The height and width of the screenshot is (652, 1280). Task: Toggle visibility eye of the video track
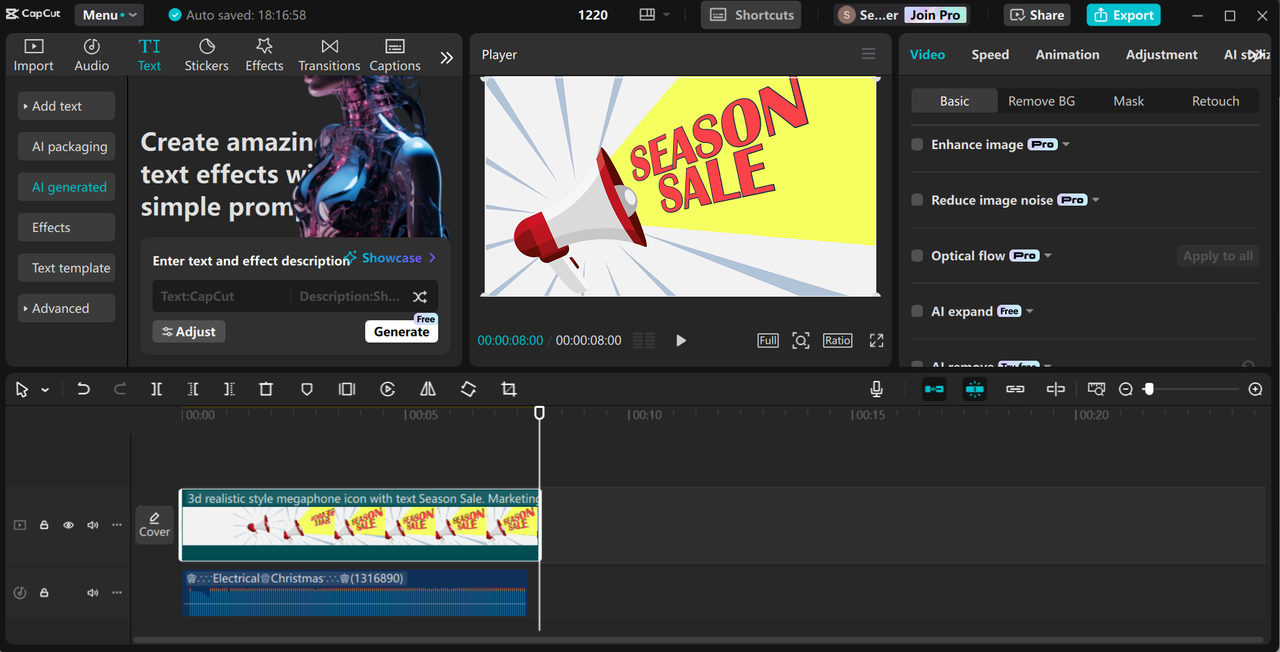click(x=68, y=525)
